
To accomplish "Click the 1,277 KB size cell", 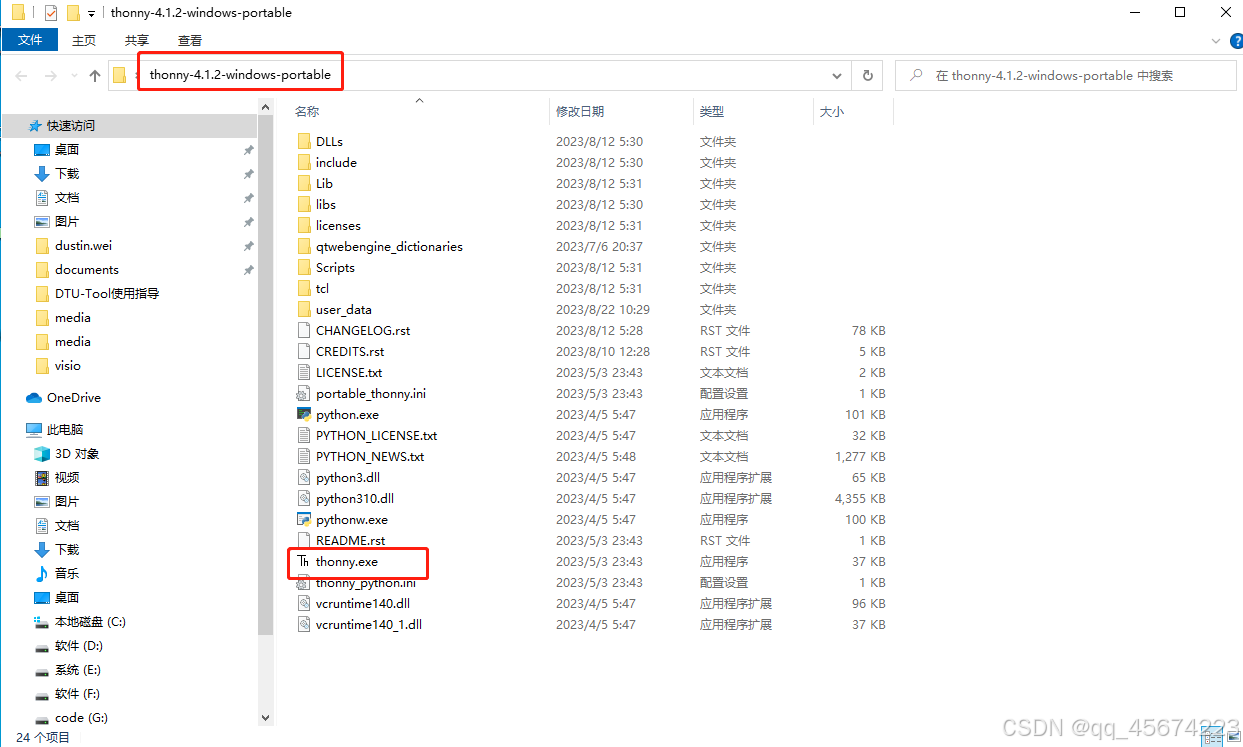I will coord(860,456).
